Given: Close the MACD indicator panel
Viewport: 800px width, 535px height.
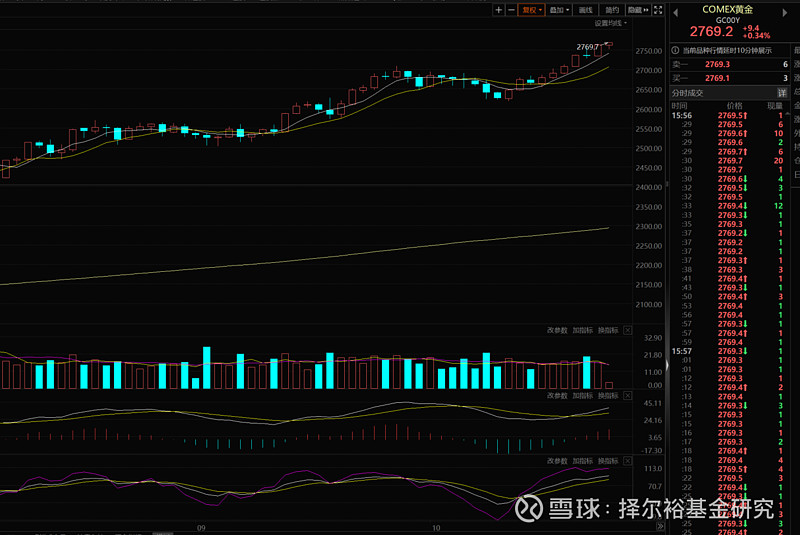Looking at the screenshot, I should pos(628,395).
